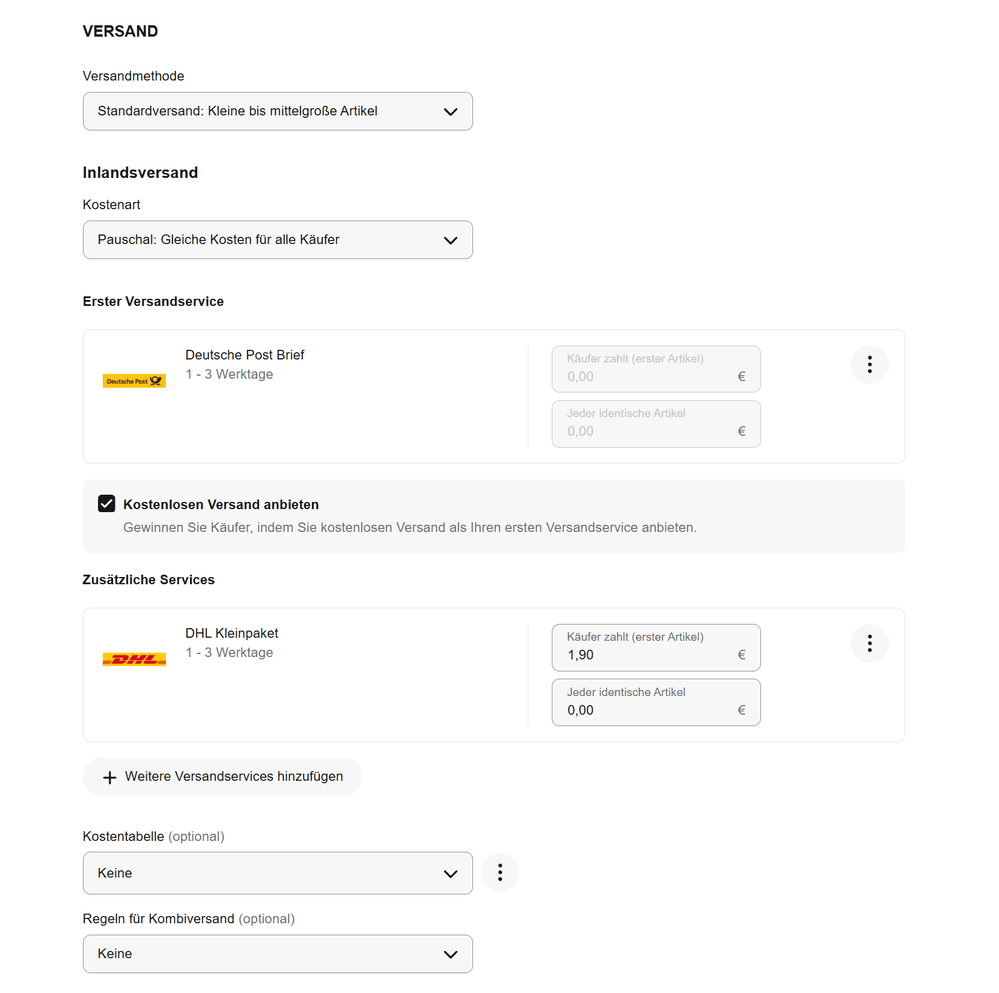Open Kostenart Pauschal dropdown
The height and width of the screenshot is (993, 999).
tap(278, 240)
